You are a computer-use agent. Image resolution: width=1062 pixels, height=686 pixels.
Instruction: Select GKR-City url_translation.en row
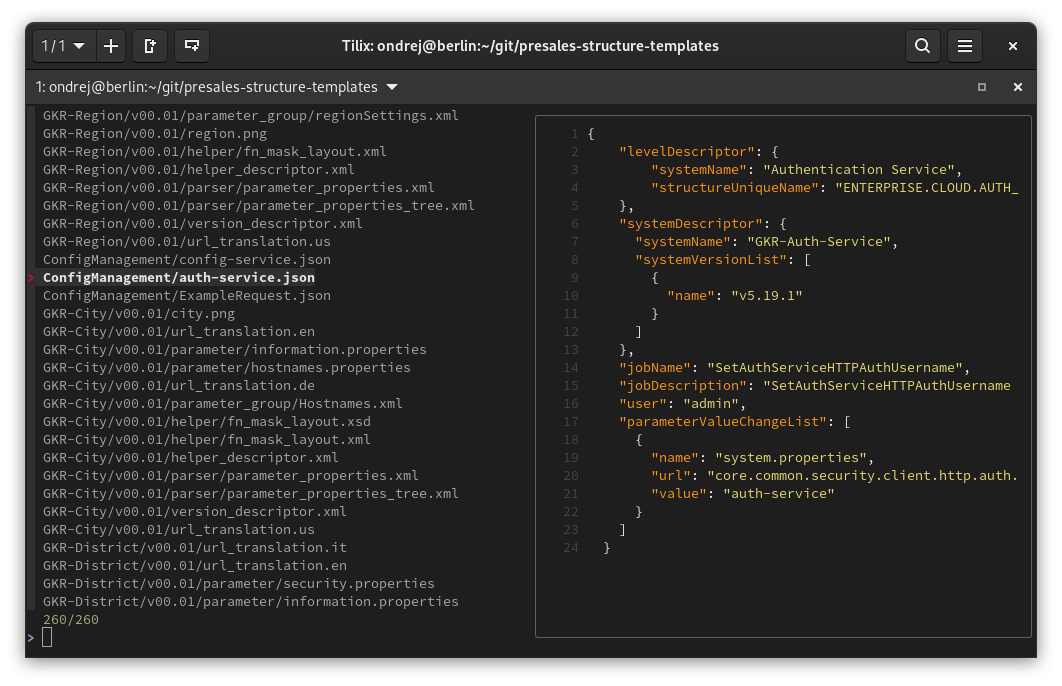coord(179,332)
